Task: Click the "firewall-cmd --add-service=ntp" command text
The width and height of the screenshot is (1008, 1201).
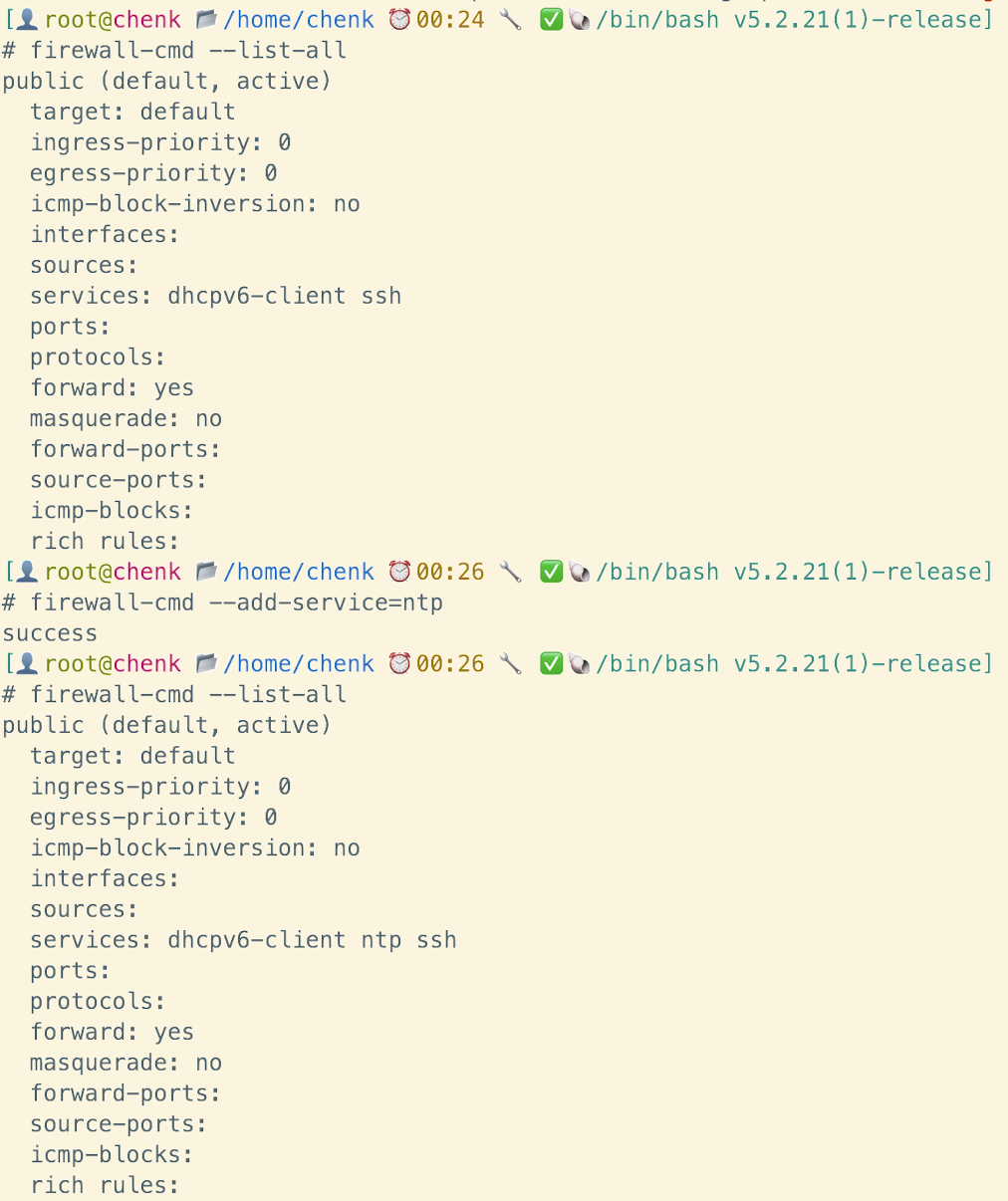Action: (x=236, y=602)
